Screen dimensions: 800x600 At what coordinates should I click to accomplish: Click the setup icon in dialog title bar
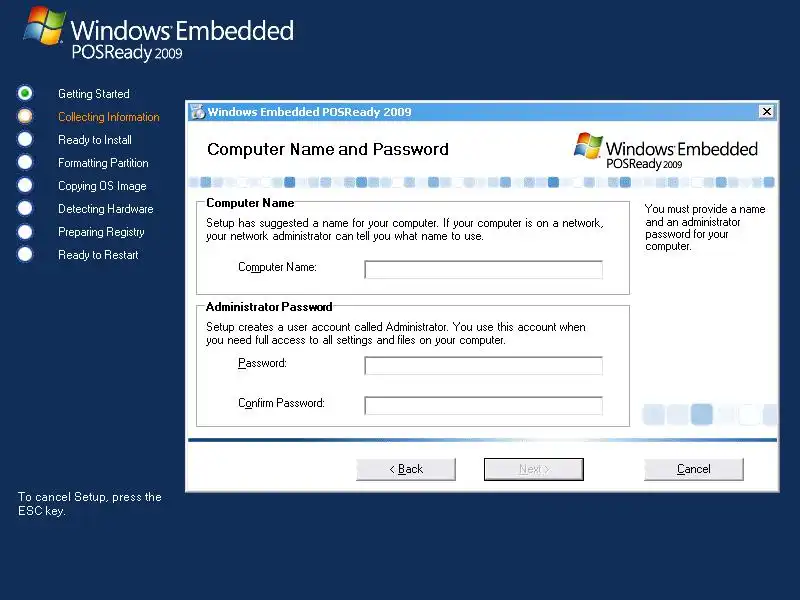tap(197, 112)
